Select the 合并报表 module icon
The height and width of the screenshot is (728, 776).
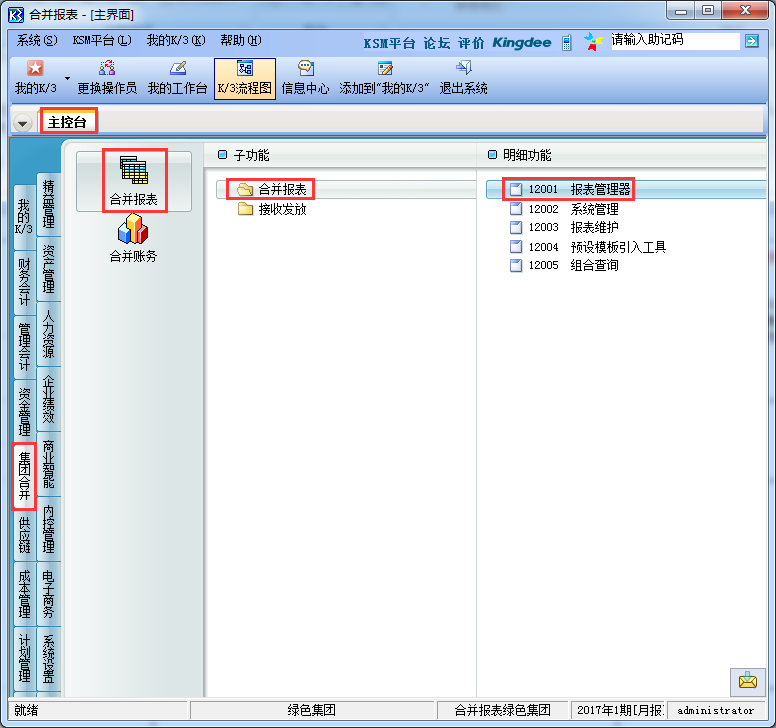(x=133, y=181)
